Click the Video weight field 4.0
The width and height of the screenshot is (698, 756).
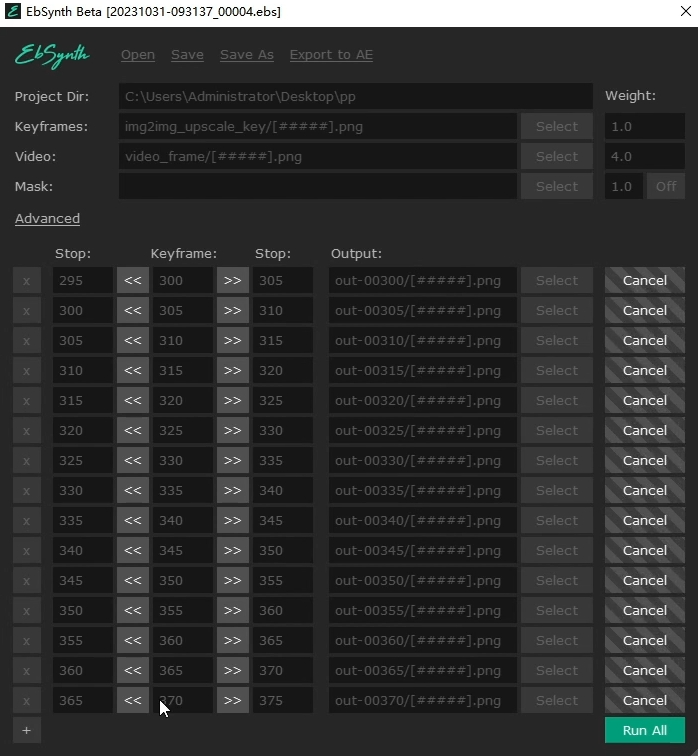click(x=645, y=156)
